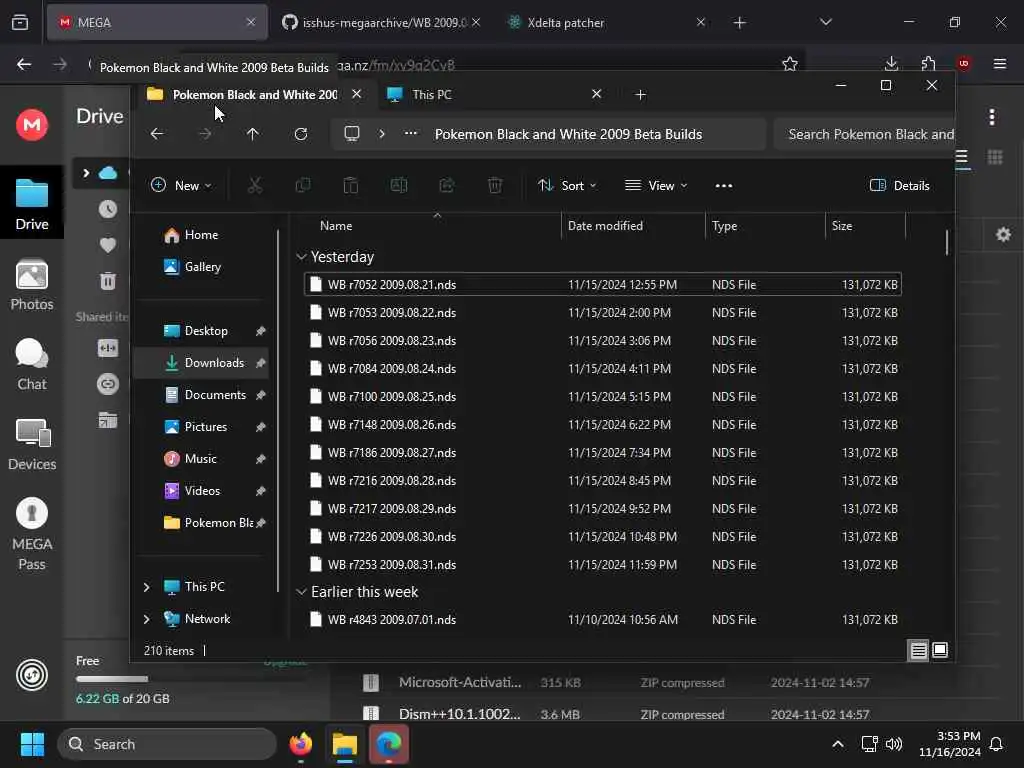Switch MEGA to grid view
This screenshot has width=1024, height=768.
click(x=995, y=157)
